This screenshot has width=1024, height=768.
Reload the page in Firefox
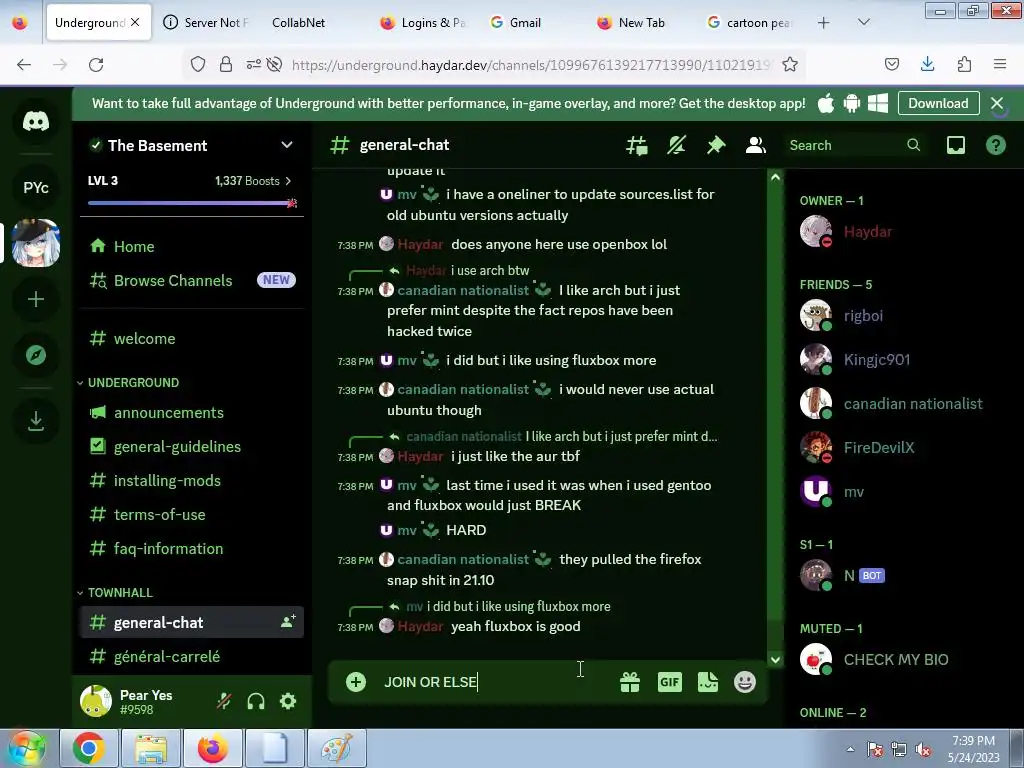[x=96, y=65]
